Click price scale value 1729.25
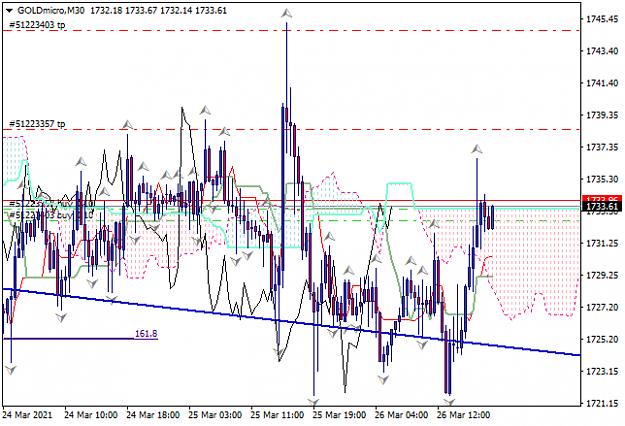625x426 pixels. [x=602, y=275]
